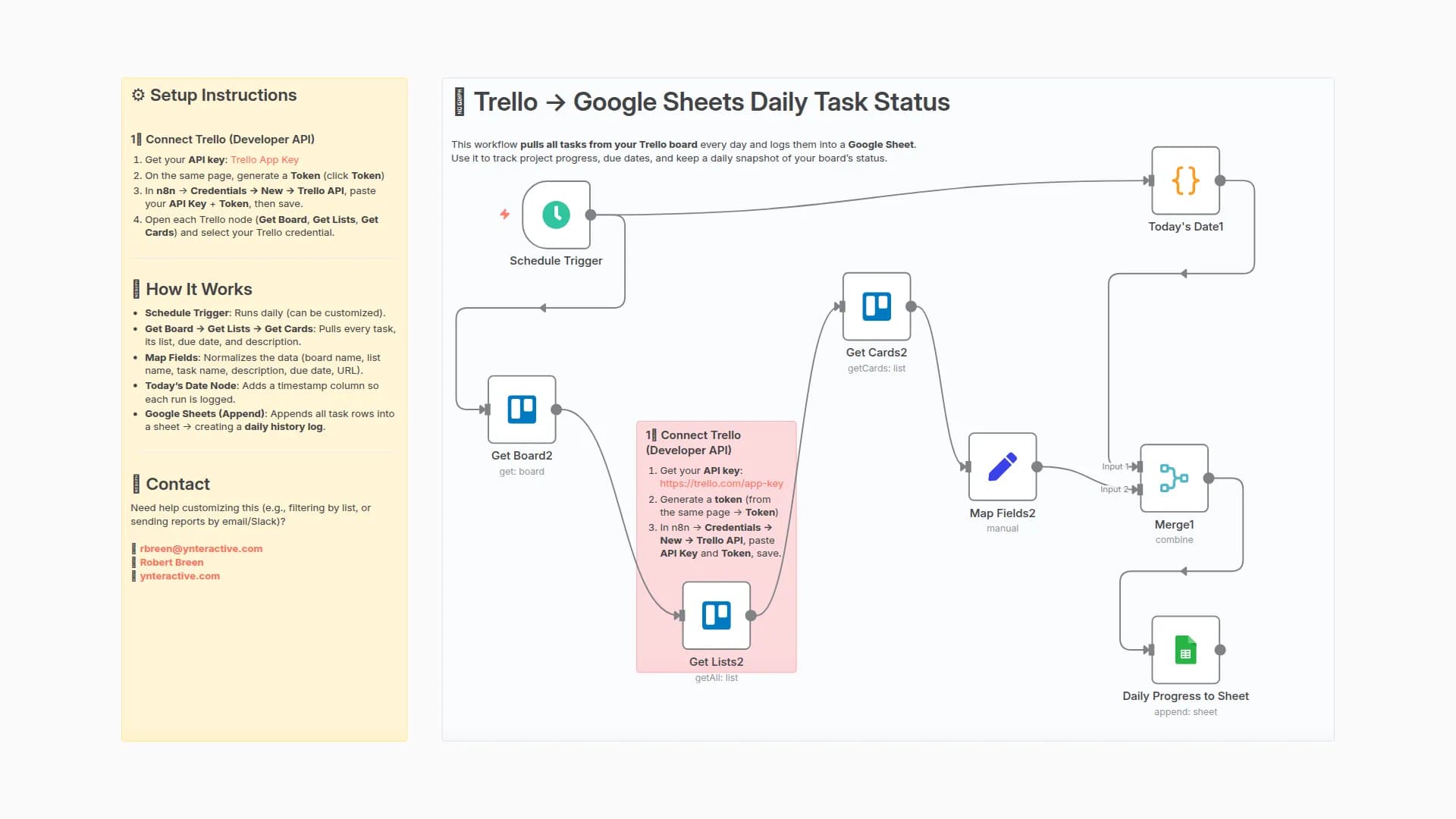1456x819 pixels.
Task: Visit the ynteractive.com website link
Action: 180,576
